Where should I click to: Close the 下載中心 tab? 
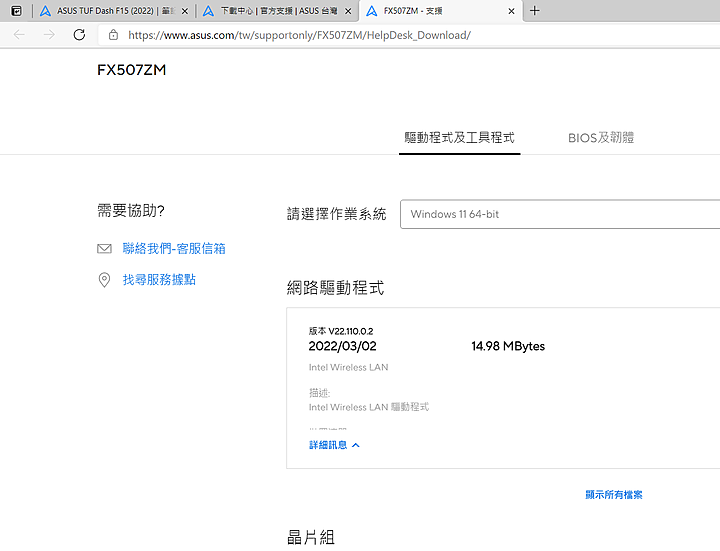(x=348, y=11)
